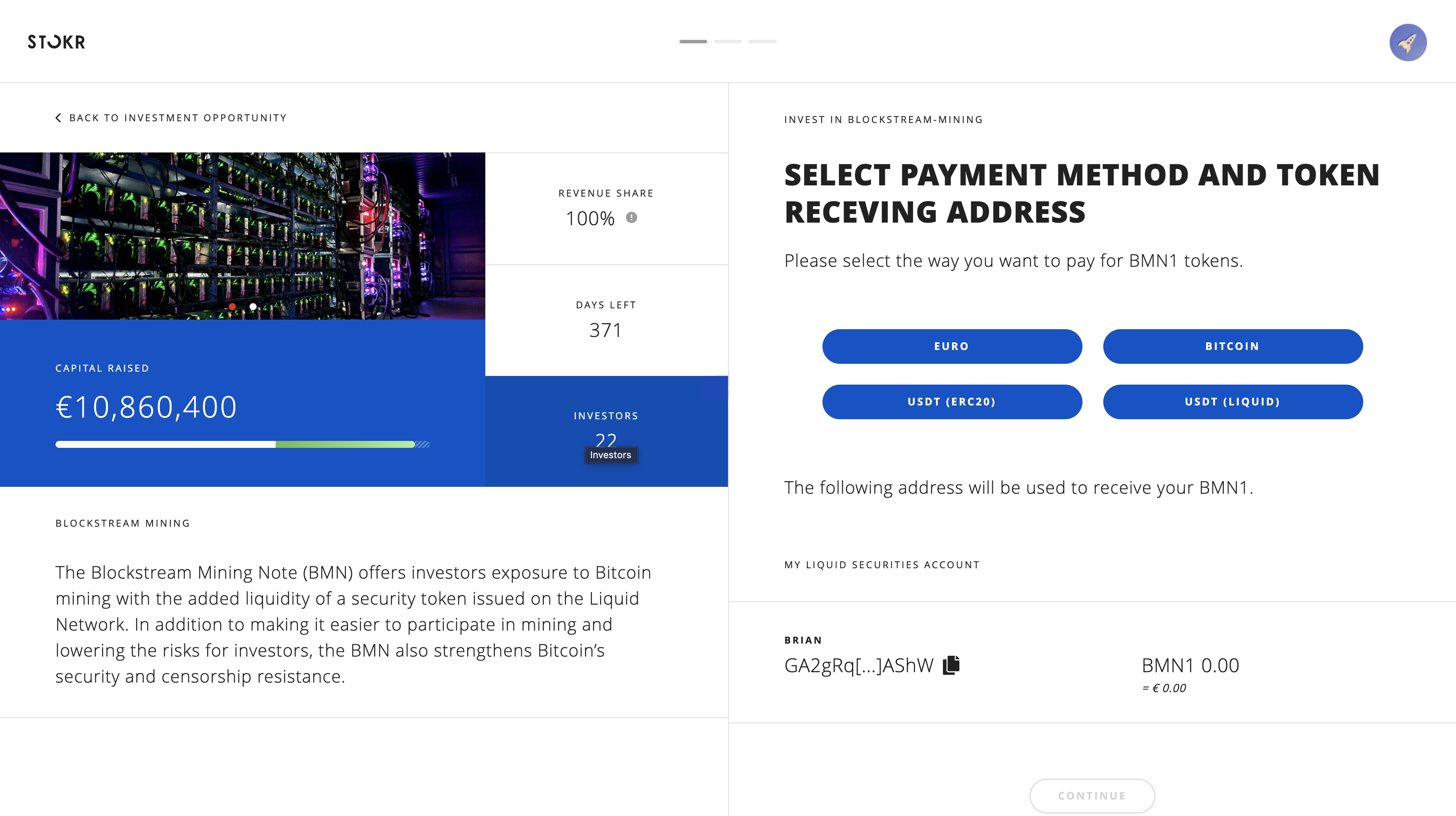Select Brian's liquid securities account row
This screenshot has height=816, width=1456.
click(x=1091, y=662)
